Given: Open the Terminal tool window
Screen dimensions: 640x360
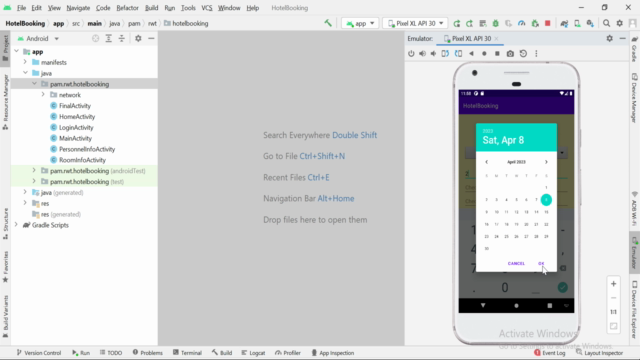Looking at the screenshot, I should tap(187, 353).
